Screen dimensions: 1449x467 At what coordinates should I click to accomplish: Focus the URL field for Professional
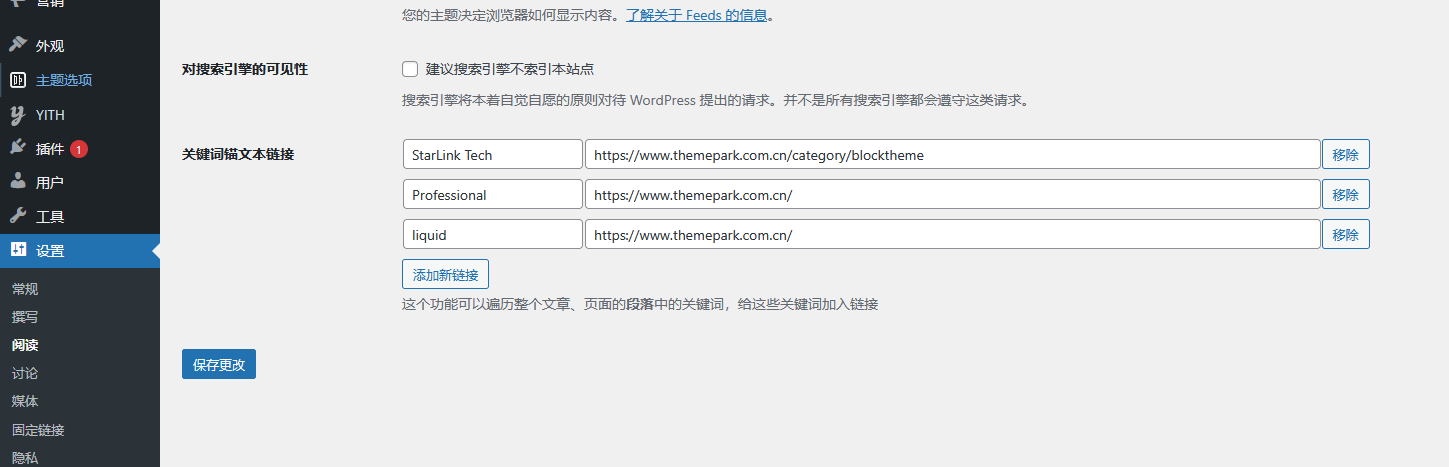point(953,195)
